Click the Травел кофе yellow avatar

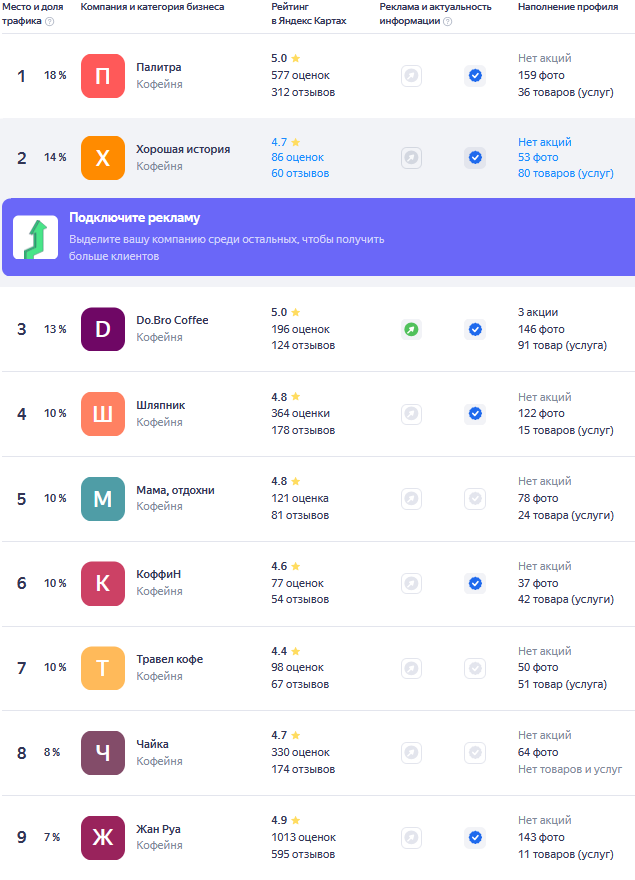point(103,668)
